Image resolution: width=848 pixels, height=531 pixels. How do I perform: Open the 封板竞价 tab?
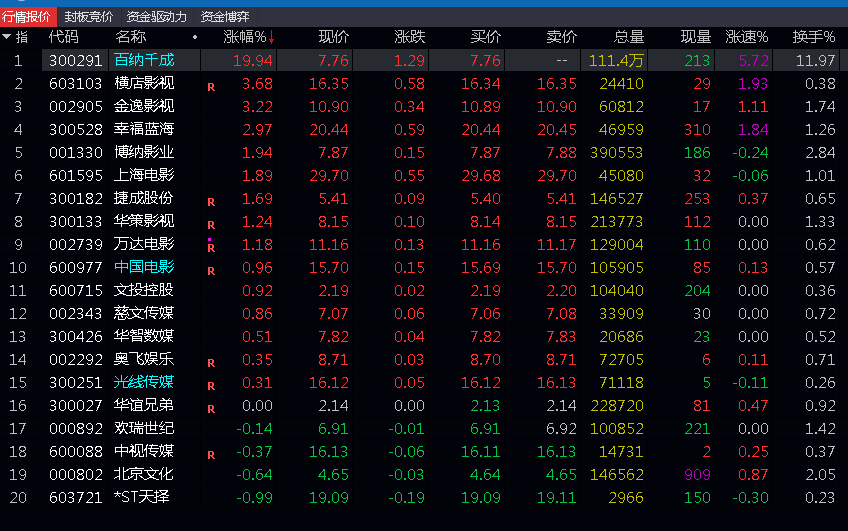click(89, 17)
